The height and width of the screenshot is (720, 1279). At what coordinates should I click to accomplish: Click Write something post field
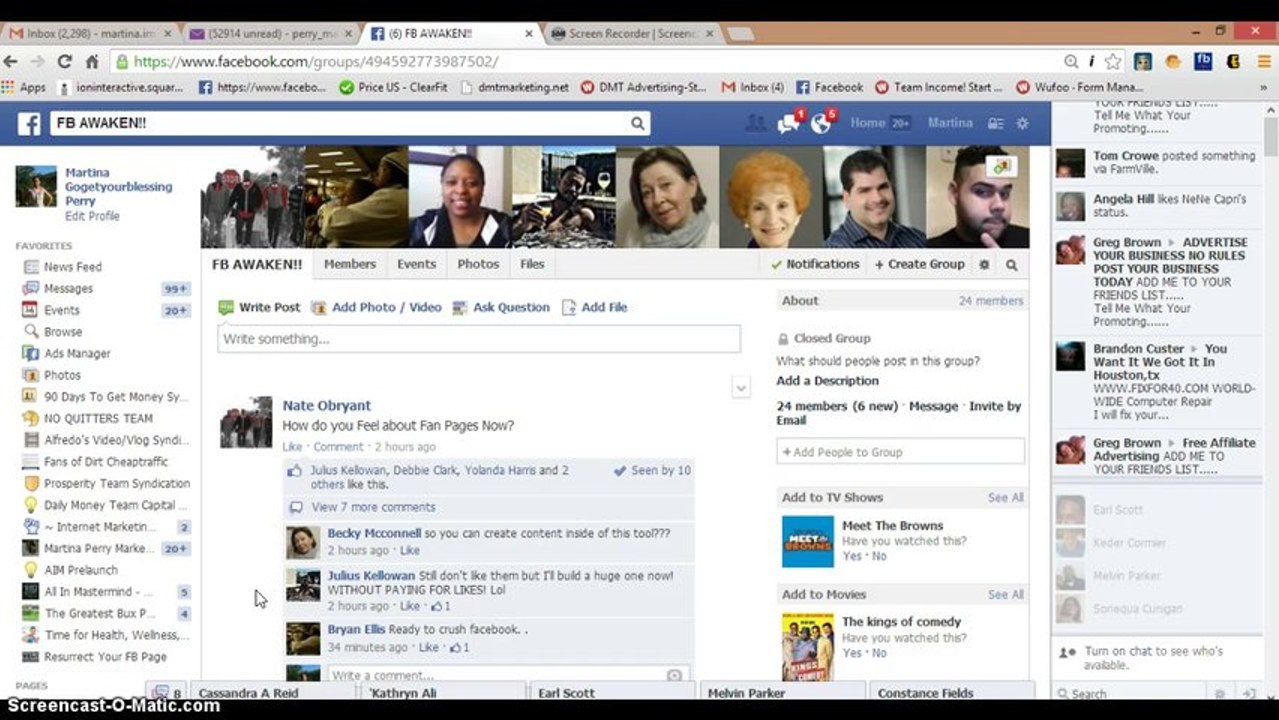[x=479, y=339]
